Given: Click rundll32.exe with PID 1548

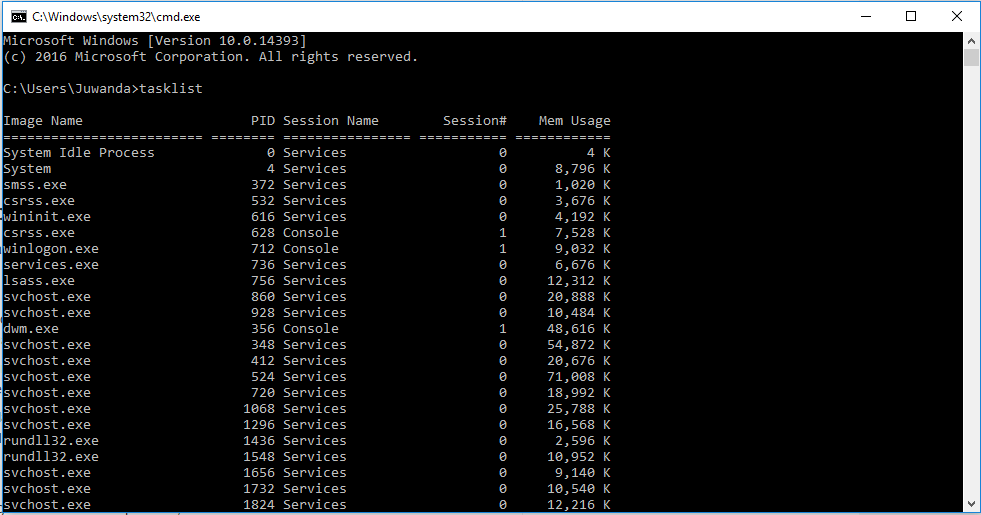Looking at the screenshot, I should point(51,457).
